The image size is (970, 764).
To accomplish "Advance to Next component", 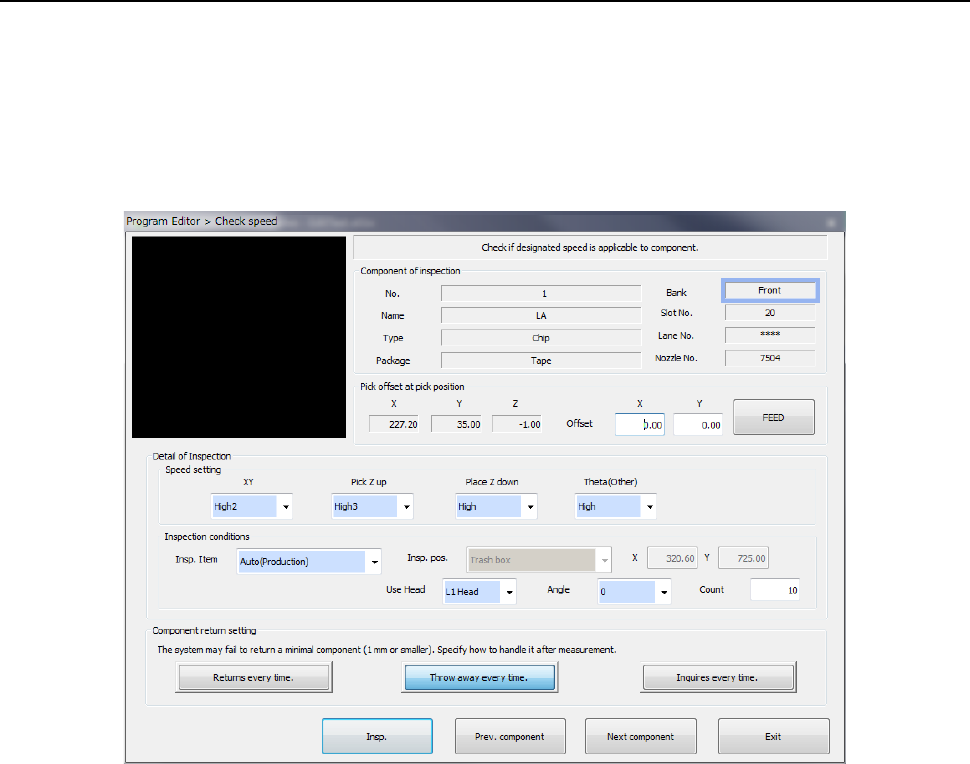I will click(640, 736).
